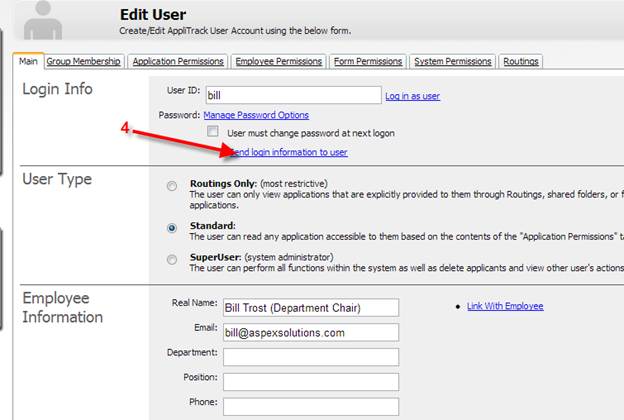Click the Department text field

coord(310,357)
